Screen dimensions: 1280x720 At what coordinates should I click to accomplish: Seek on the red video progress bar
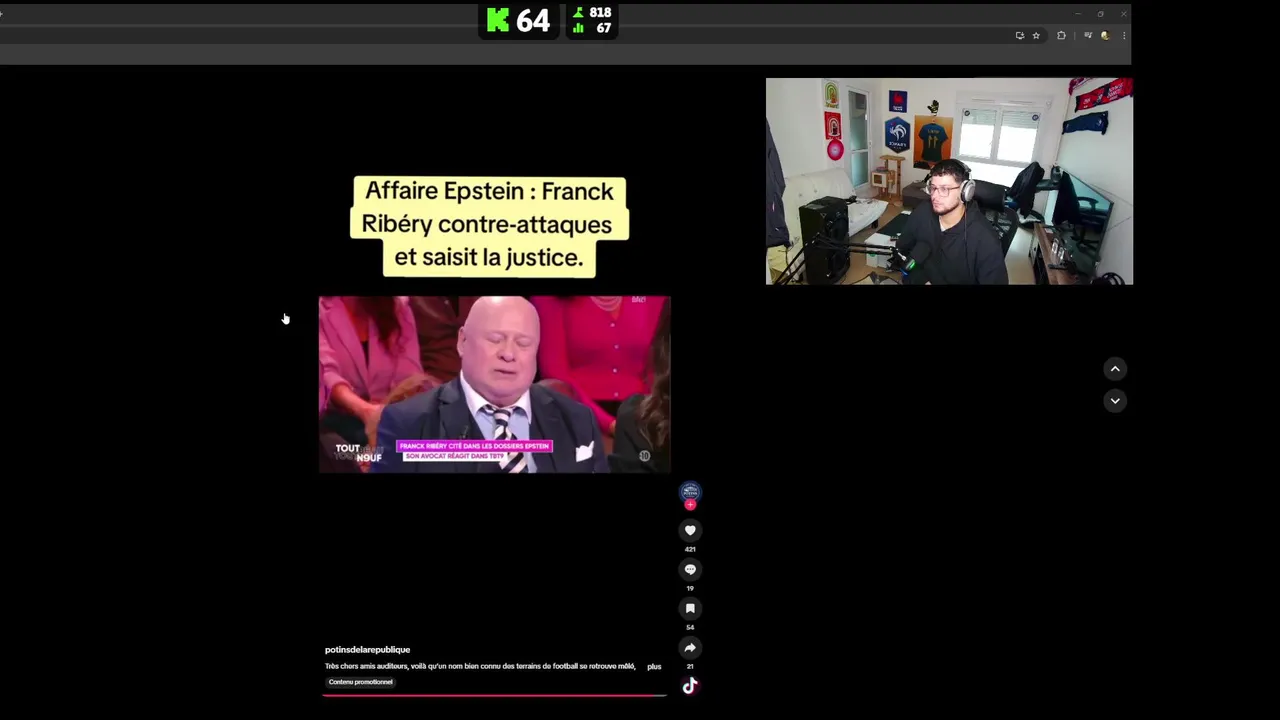[494, 694]
